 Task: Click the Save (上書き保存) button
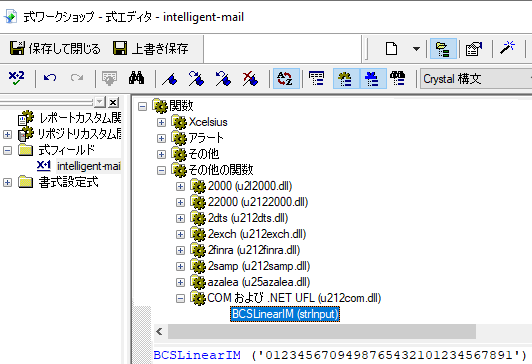(x=150, y=49)
